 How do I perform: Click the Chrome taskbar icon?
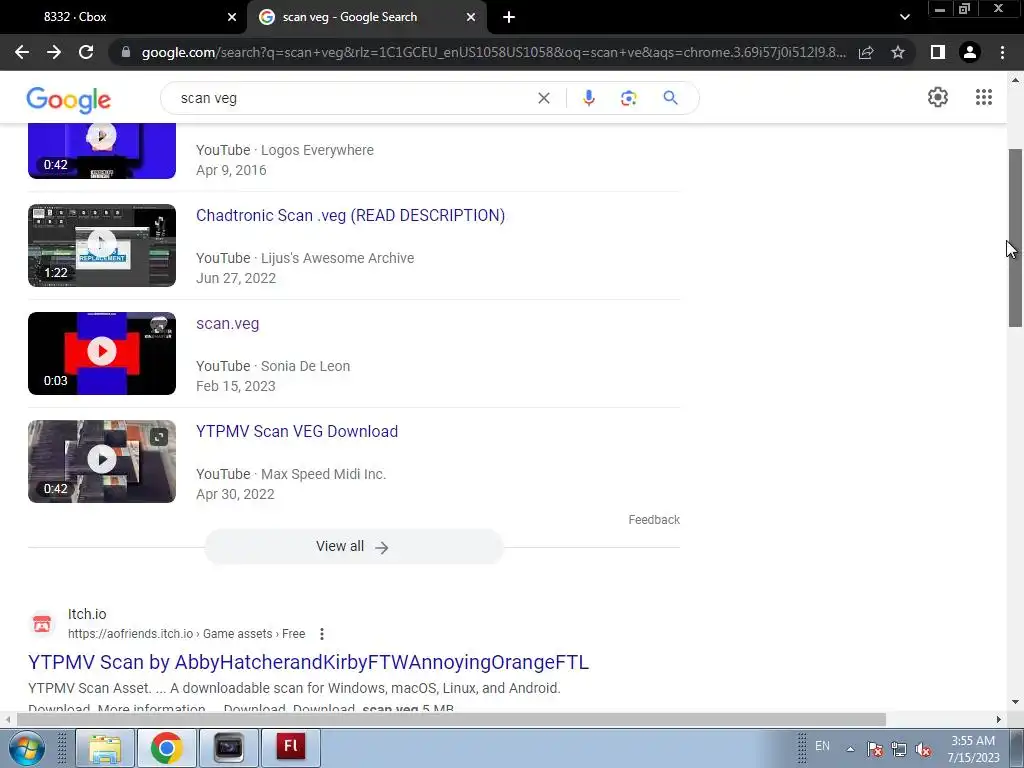tap(167, 748)
